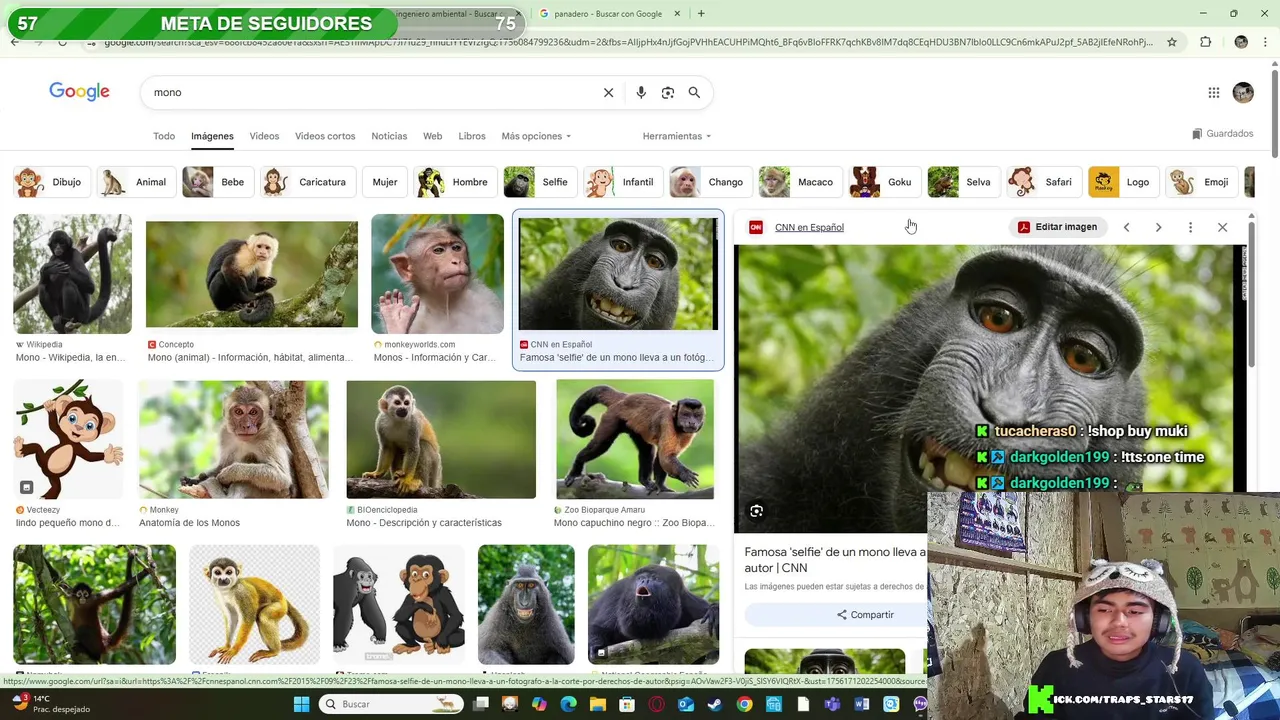Open a new browser tab
The image size is (1280, 720).
point(701,14)
